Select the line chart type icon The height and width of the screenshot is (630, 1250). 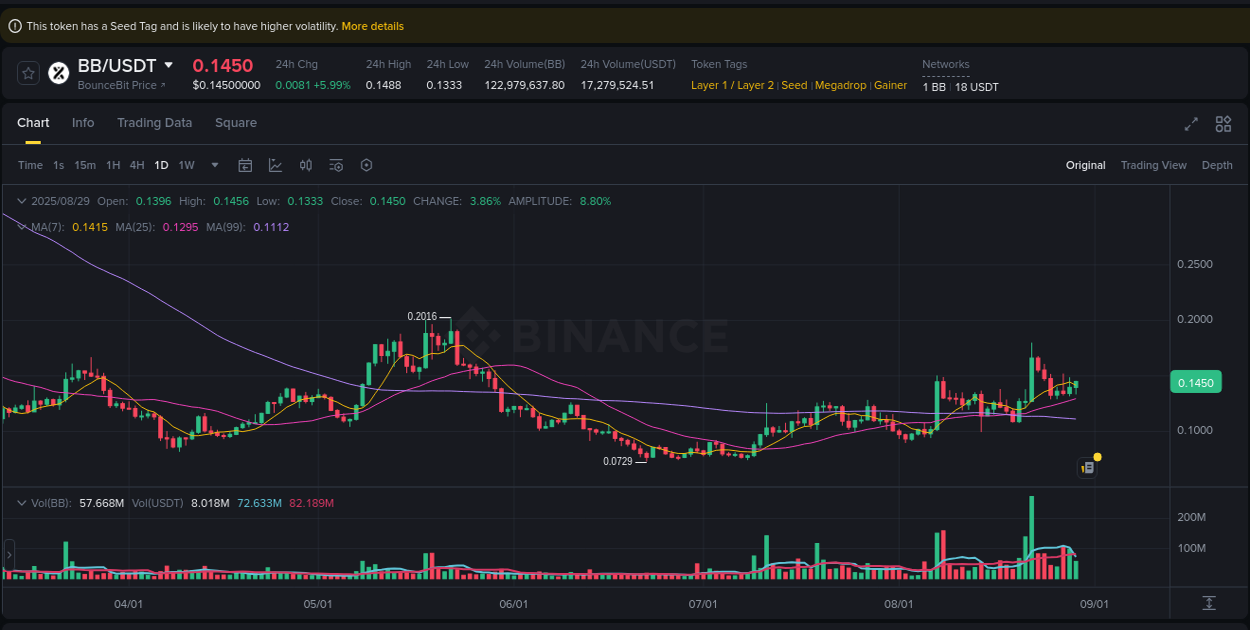point(275,165)
